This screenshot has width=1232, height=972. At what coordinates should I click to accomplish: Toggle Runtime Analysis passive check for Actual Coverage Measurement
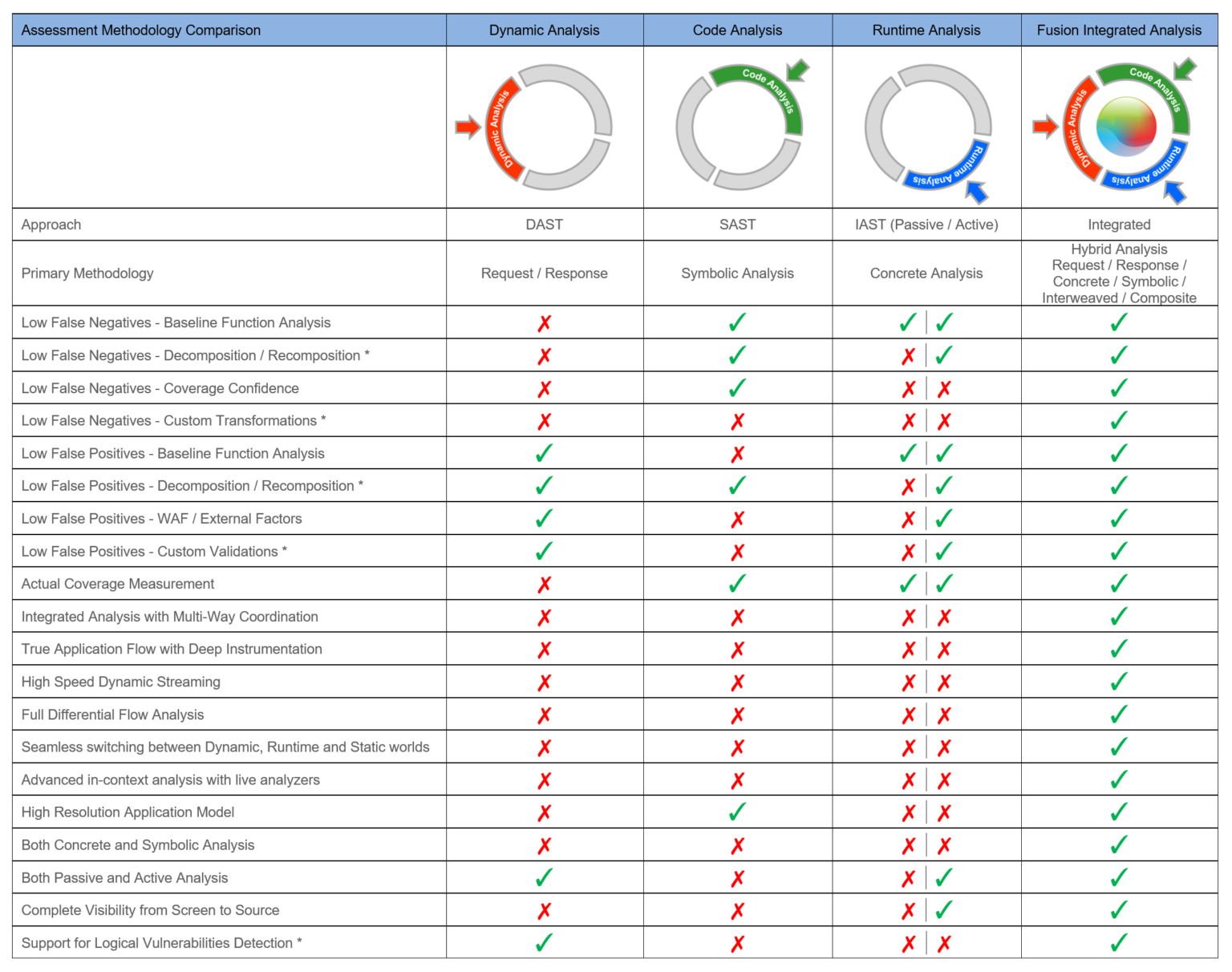(x=907, y=583)
